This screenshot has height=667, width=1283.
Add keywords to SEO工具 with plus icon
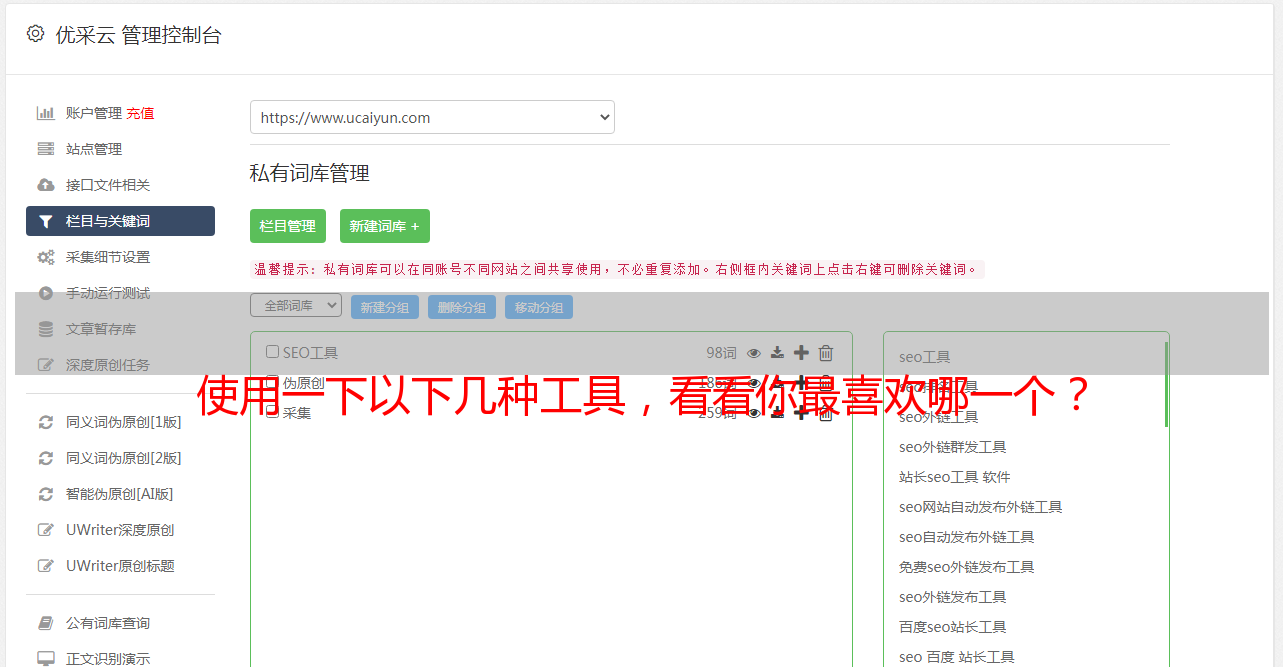801,352
